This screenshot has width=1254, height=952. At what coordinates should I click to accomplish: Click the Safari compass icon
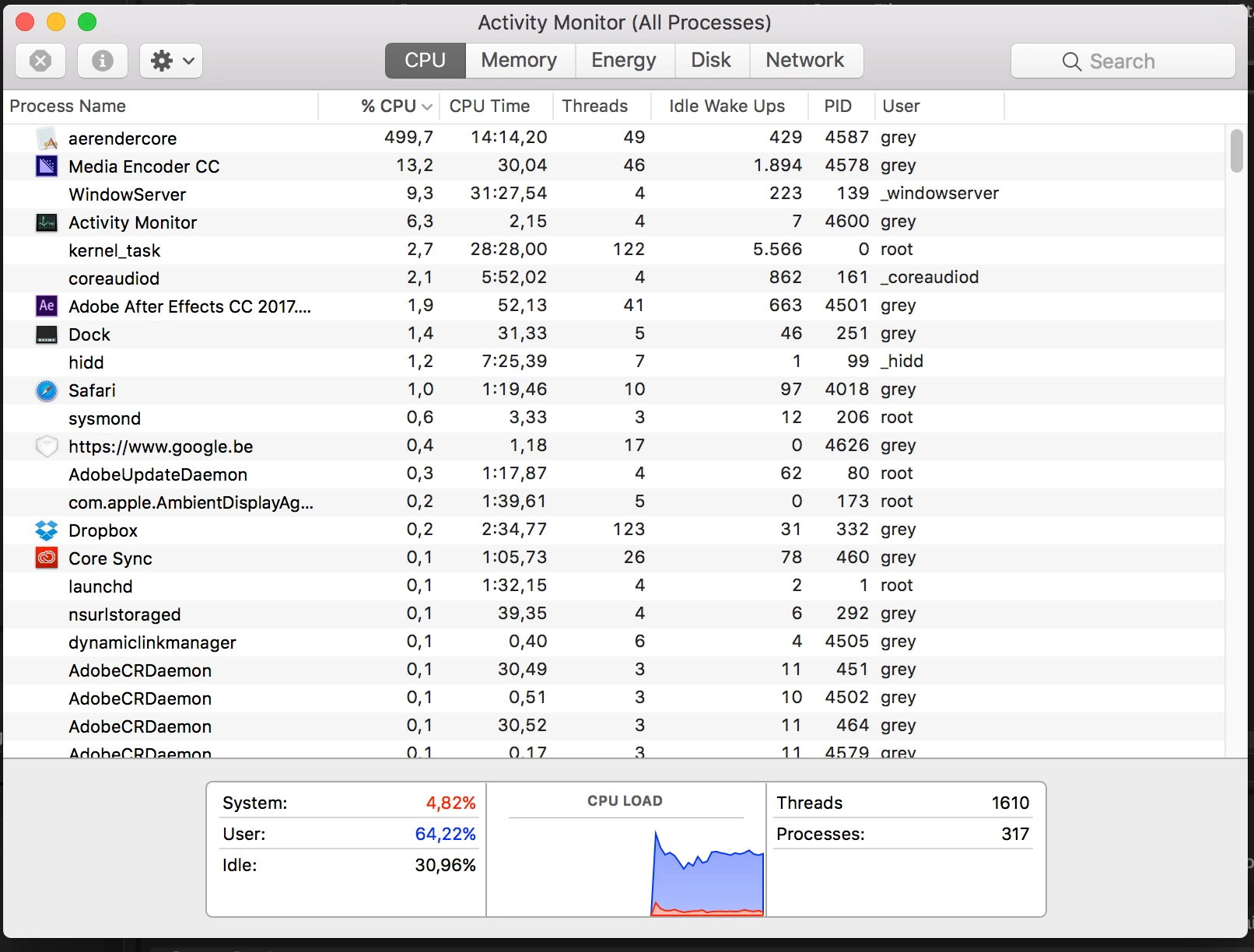tap(47, 390)
